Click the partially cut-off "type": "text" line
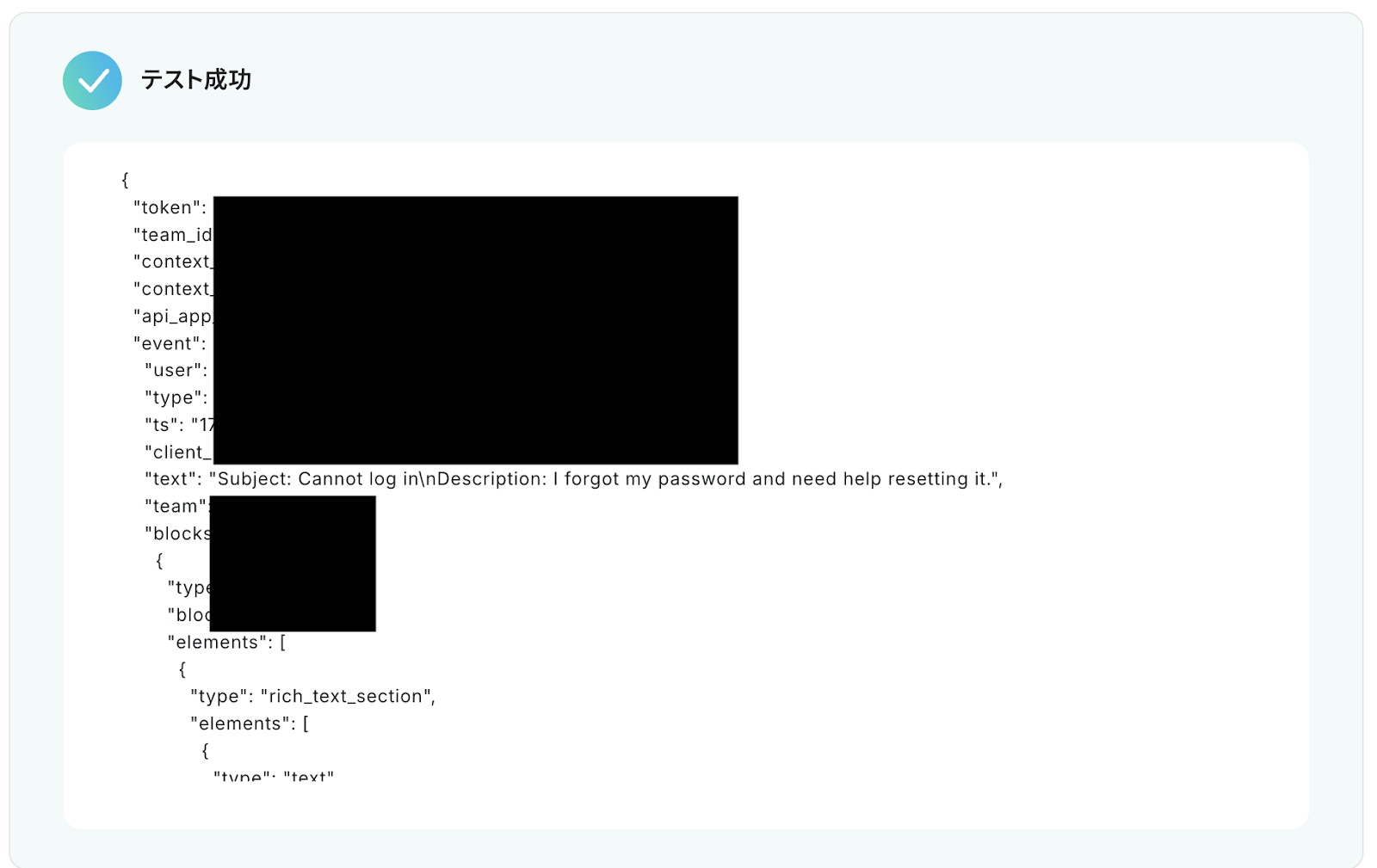Image resolution: width=1377 pixels, height=868 pixels. 274,775
